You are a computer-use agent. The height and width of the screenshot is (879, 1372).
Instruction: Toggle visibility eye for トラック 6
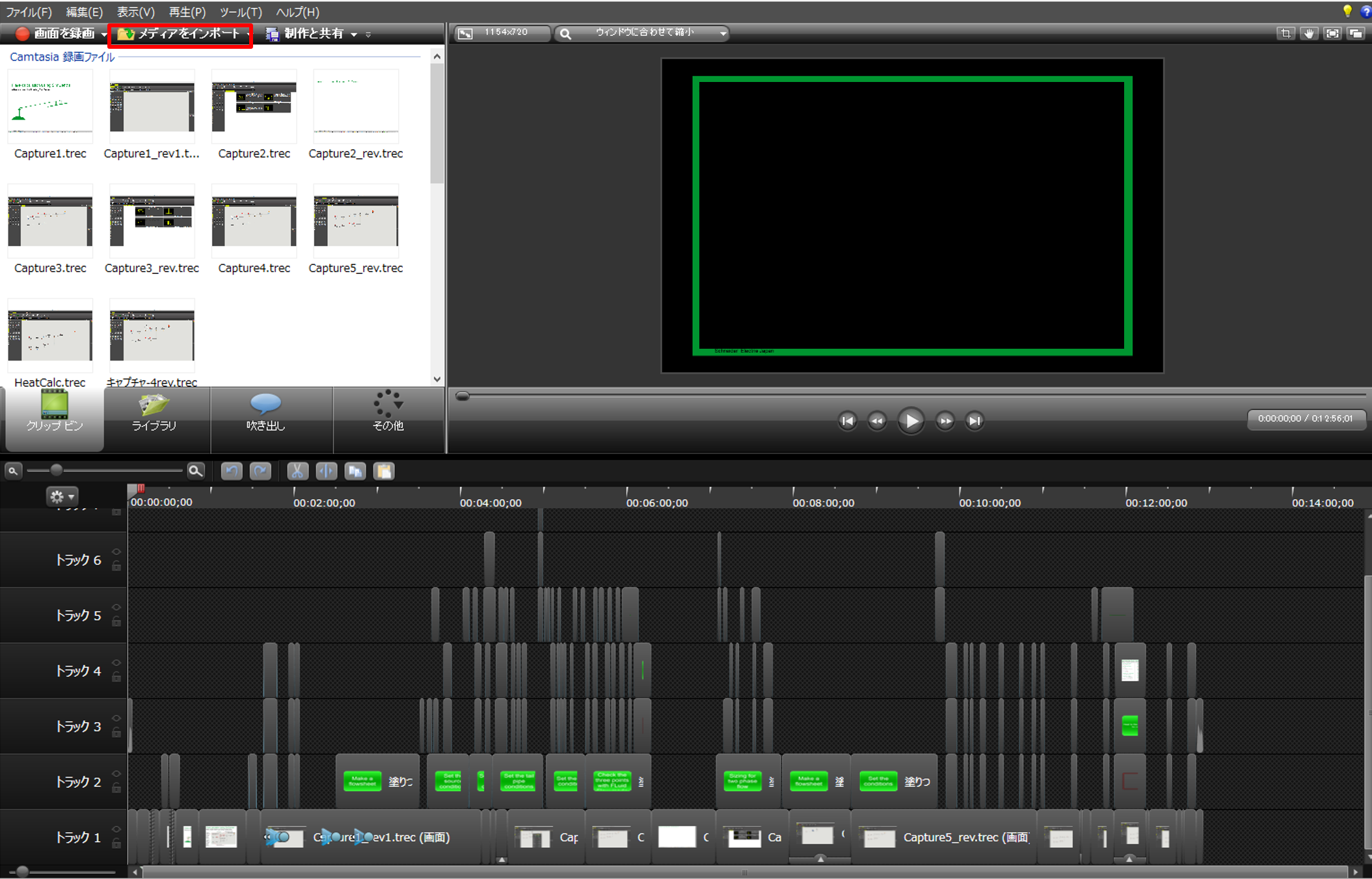pyautogui.click(x=116, y=552)
